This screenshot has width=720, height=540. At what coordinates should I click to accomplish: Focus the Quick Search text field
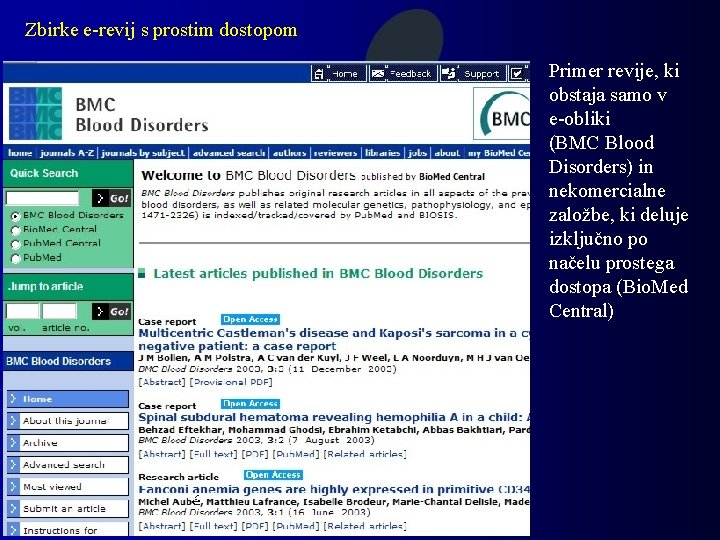[x=43, y=198]
